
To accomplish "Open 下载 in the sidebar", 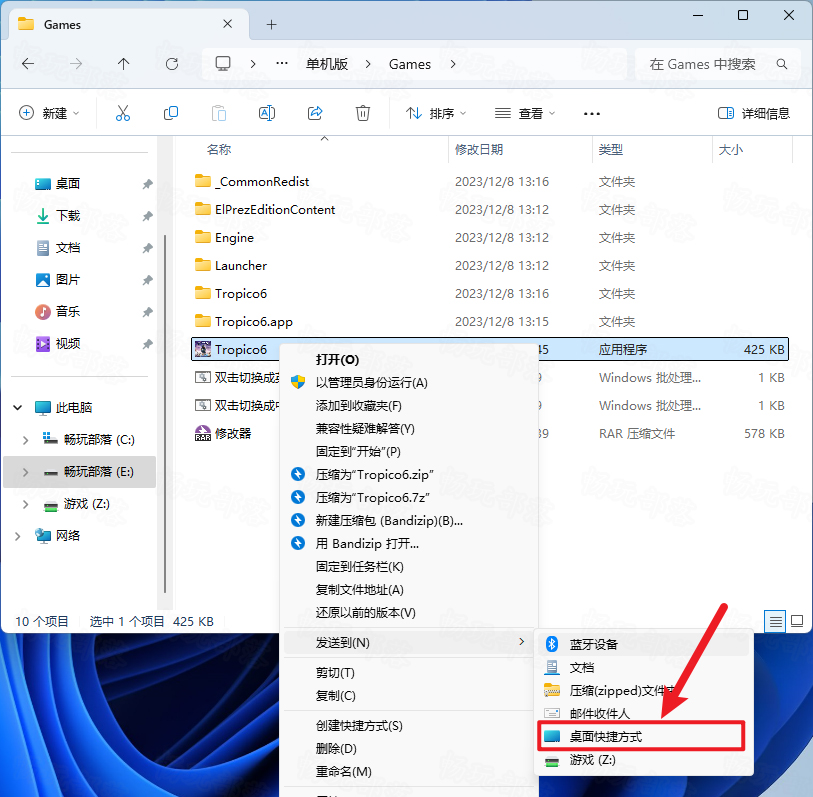I will coord(68,216).
